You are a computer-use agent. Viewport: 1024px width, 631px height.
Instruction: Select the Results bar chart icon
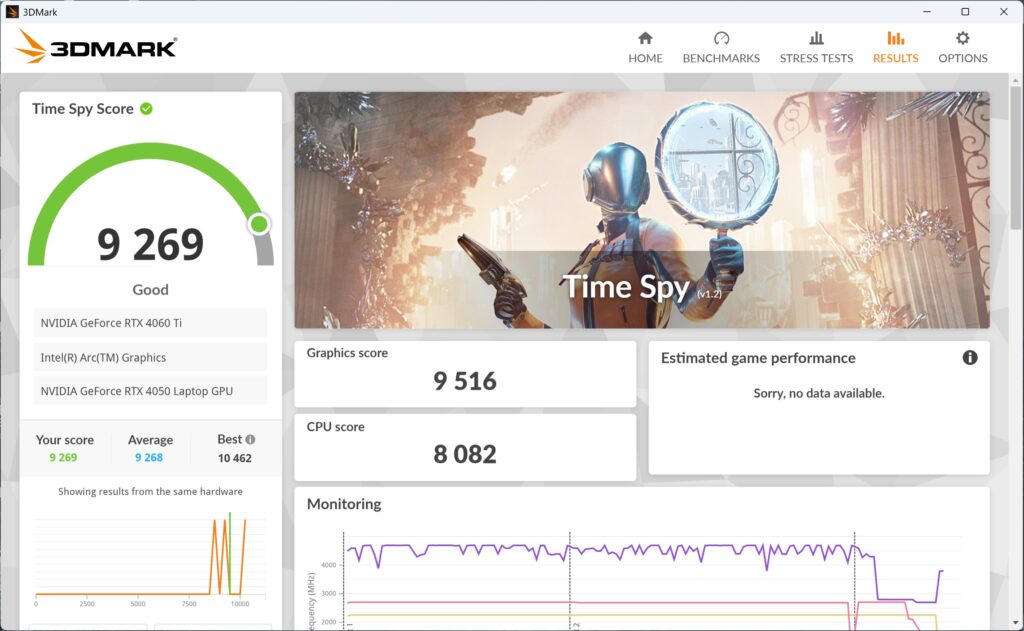(x=895, y=39)
